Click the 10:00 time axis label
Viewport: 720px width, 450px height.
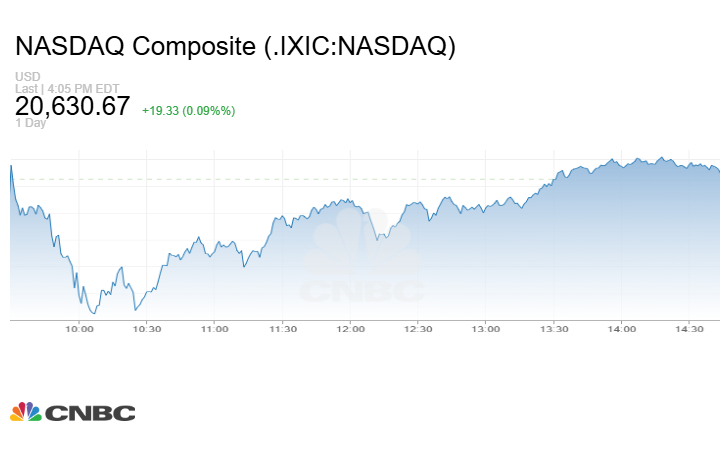[79, 328]
